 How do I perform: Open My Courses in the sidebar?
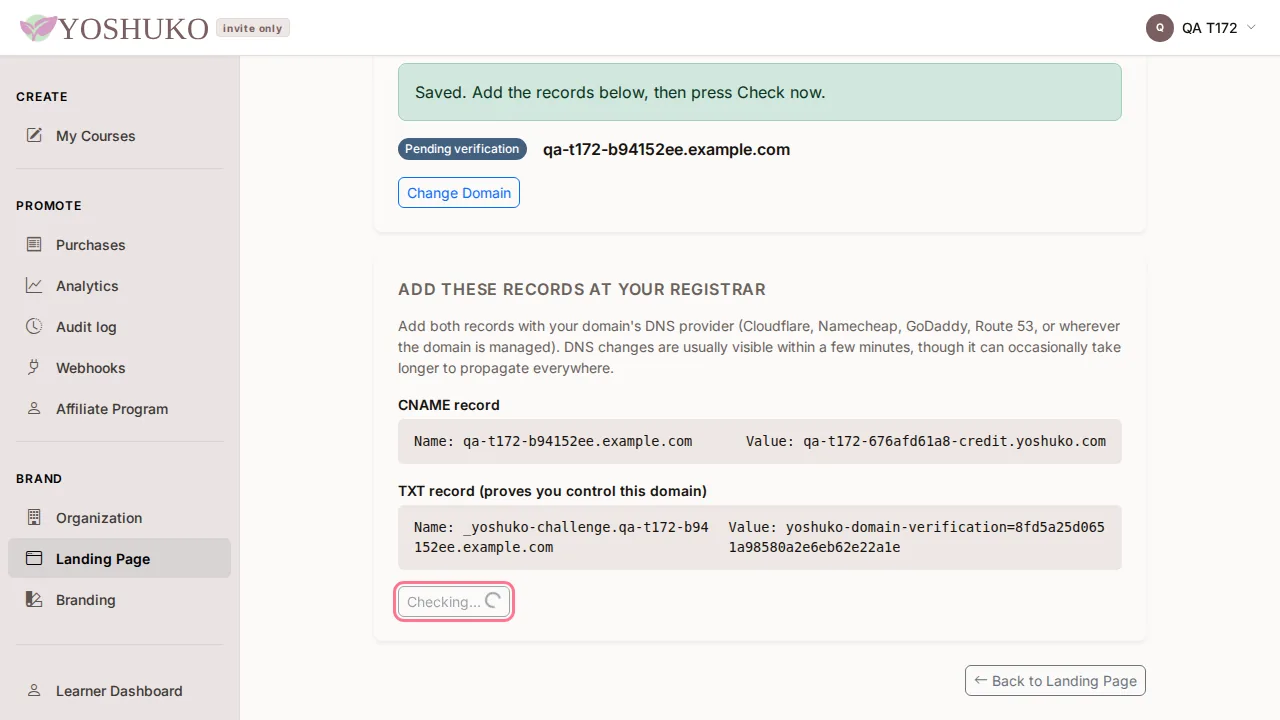pos(119,135)
